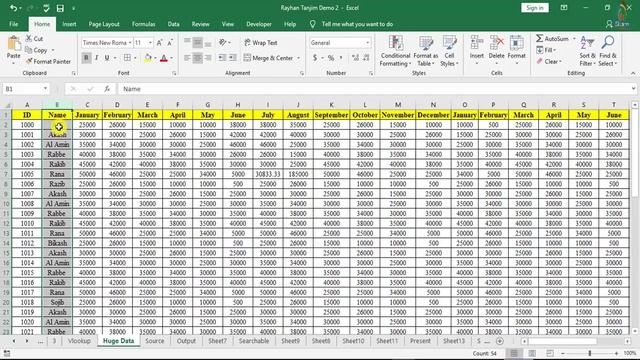The image size is (640, 360).
Task: Switch to the Page Layout tab
Action: (x=104, y=24)
